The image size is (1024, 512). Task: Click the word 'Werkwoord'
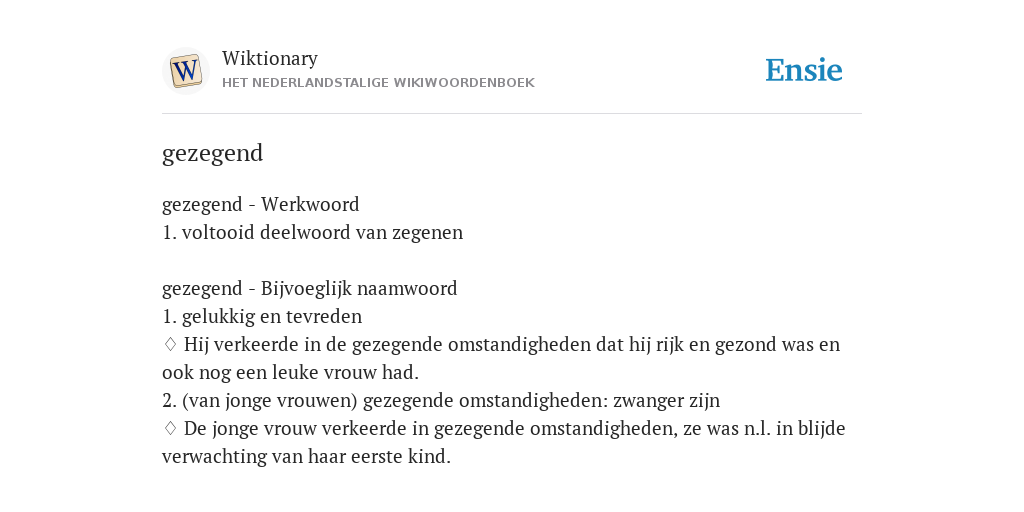(310, 204)
